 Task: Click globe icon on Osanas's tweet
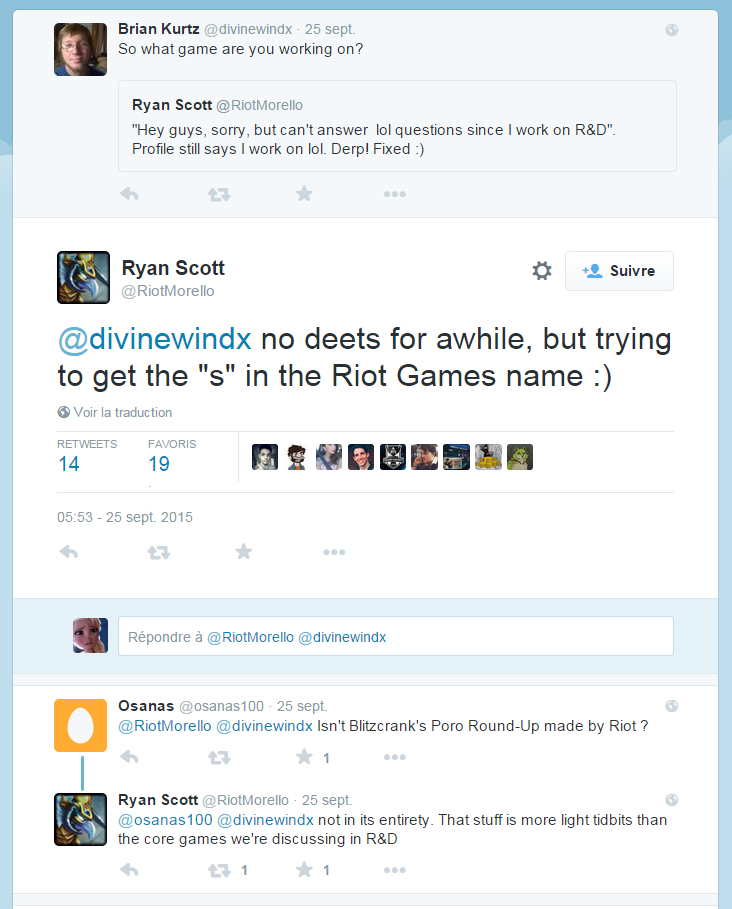(672, 706)
